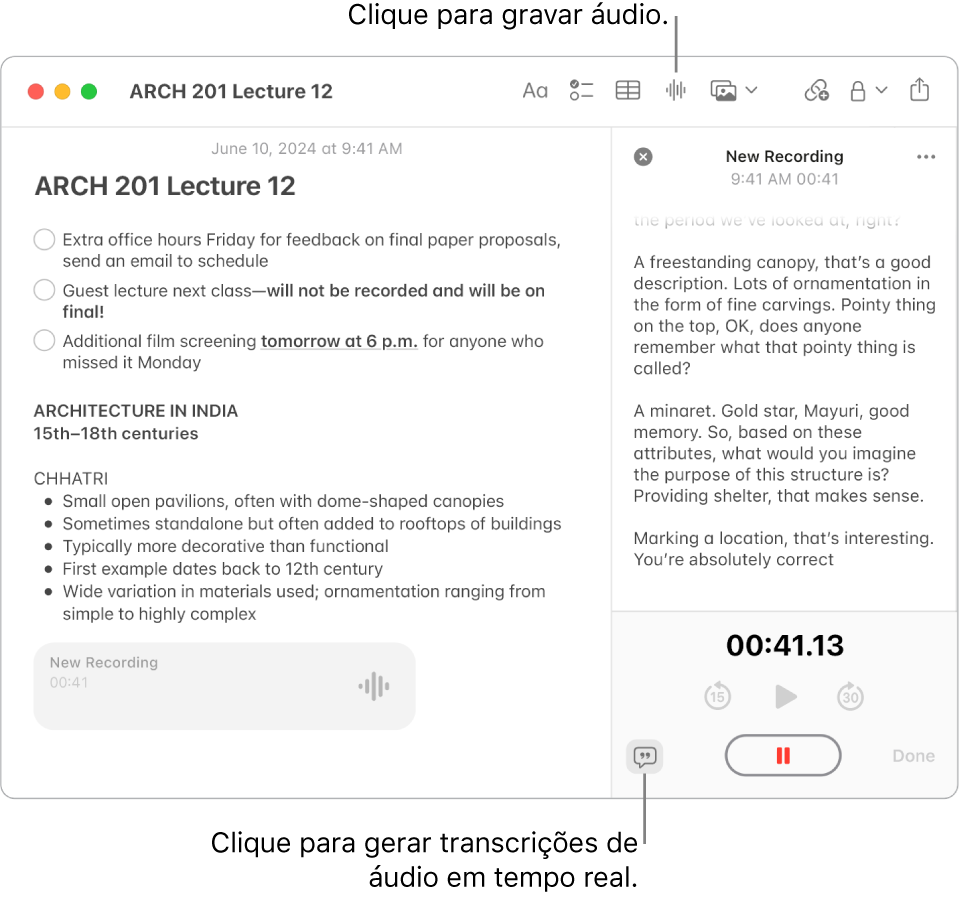The height and width of the screenshot is (899, 960).
Task: Toggle live transcription with the quote bubble icon
Action: (x=645, y=757)
